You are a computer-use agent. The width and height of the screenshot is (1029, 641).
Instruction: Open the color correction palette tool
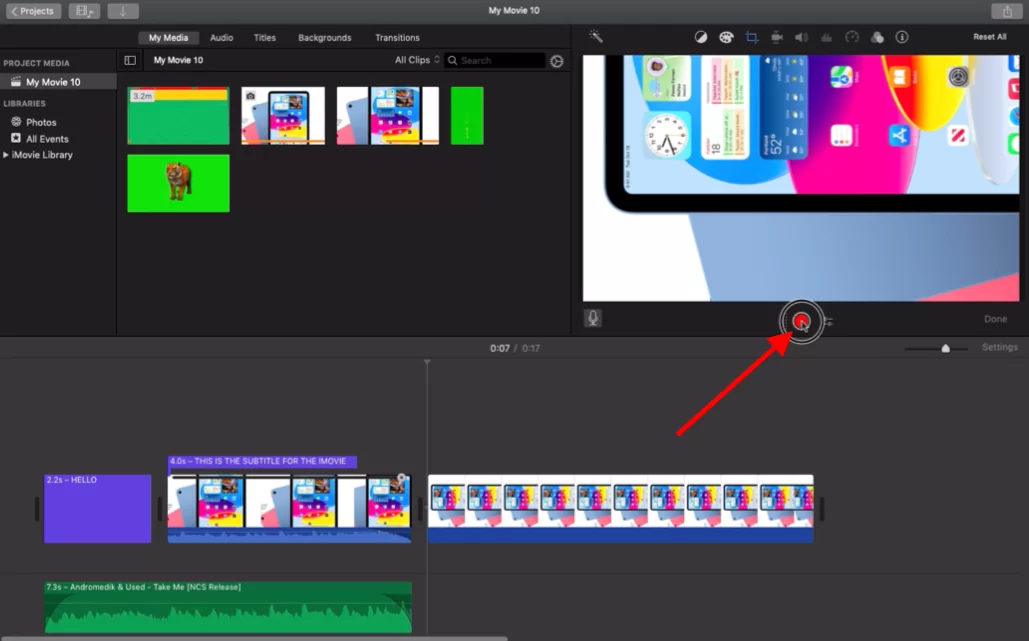coord(726,37)
